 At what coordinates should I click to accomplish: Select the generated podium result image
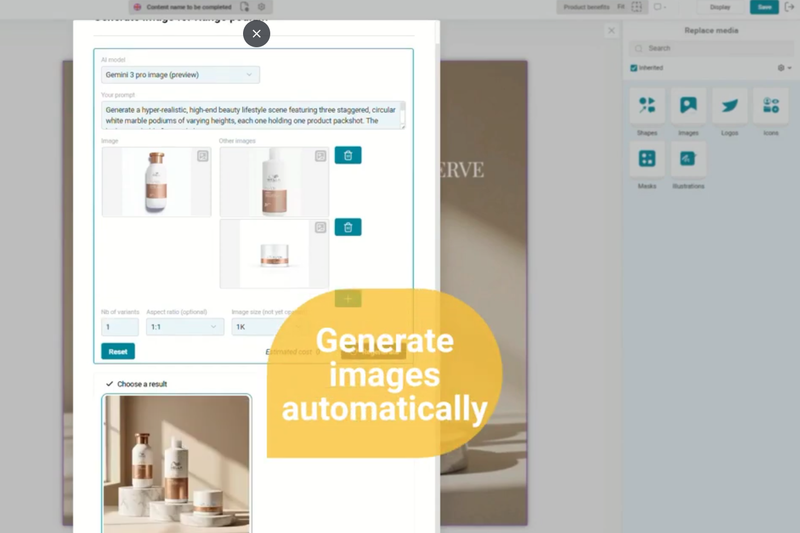(177, 464)
